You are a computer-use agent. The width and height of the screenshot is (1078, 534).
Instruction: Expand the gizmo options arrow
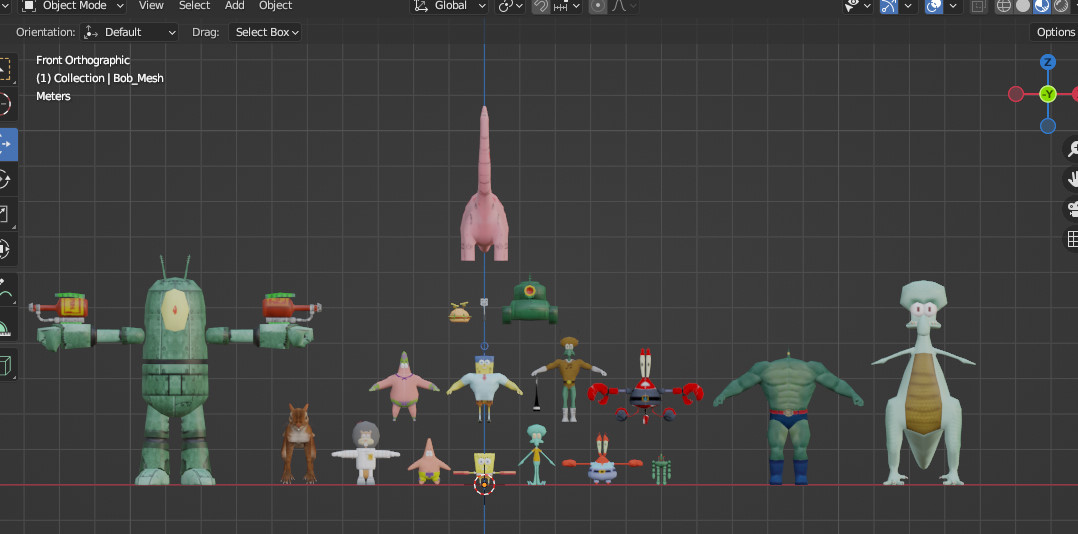click(908, 6)
